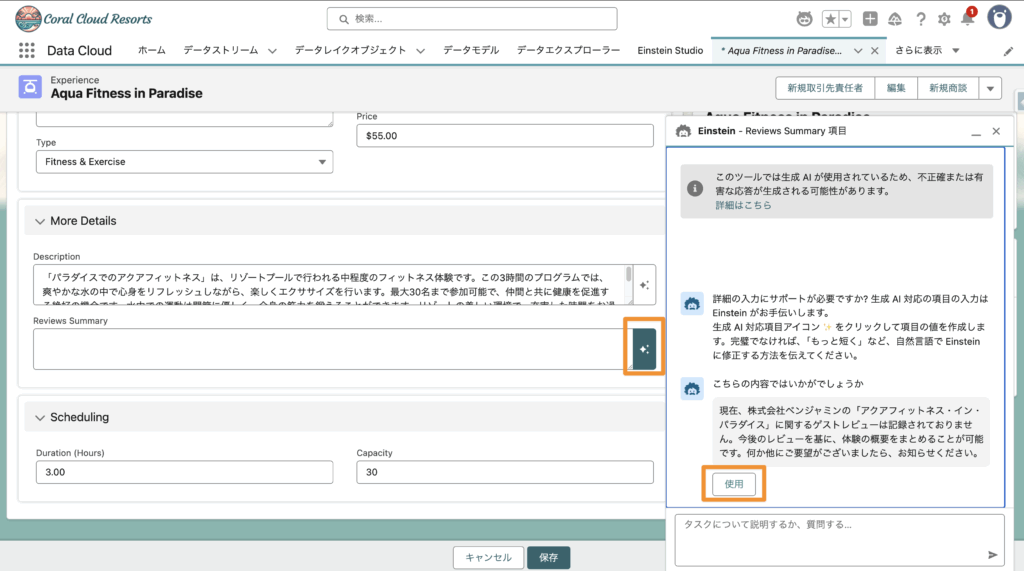Collapse the Scheduling section
The height and width of the screenshot is (571, 1024).
click(x=41, y=417)
